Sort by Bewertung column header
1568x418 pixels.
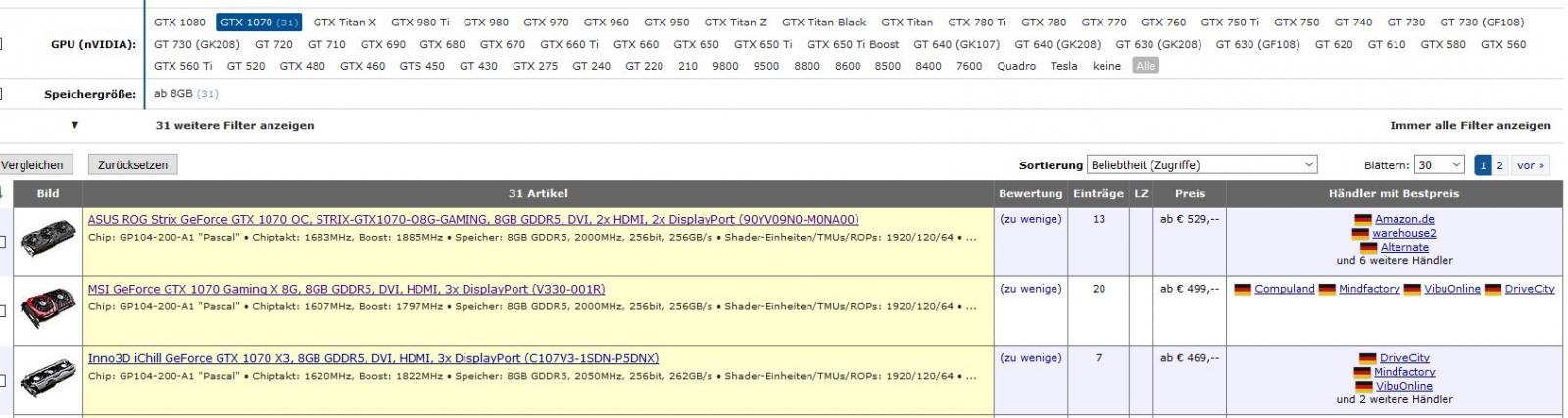tap(1030, 194)
